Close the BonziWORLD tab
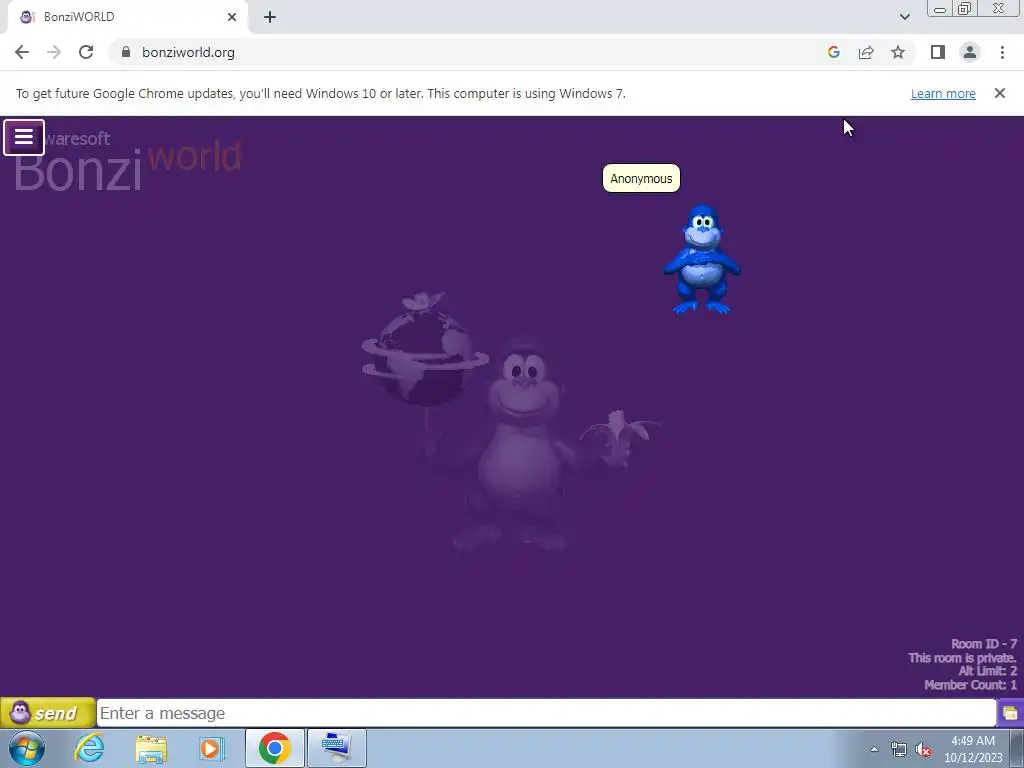This screenshot has height=768, width=1024. (232, 17)
